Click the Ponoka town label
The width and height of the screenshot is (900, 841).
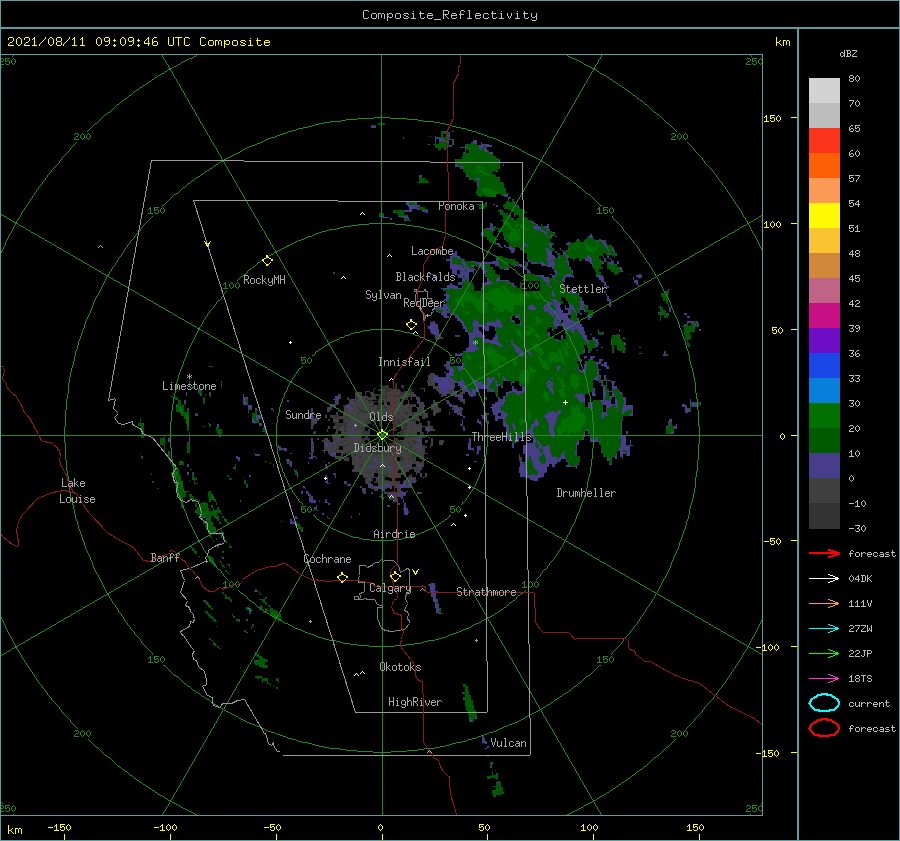click(x=456, y=206)
